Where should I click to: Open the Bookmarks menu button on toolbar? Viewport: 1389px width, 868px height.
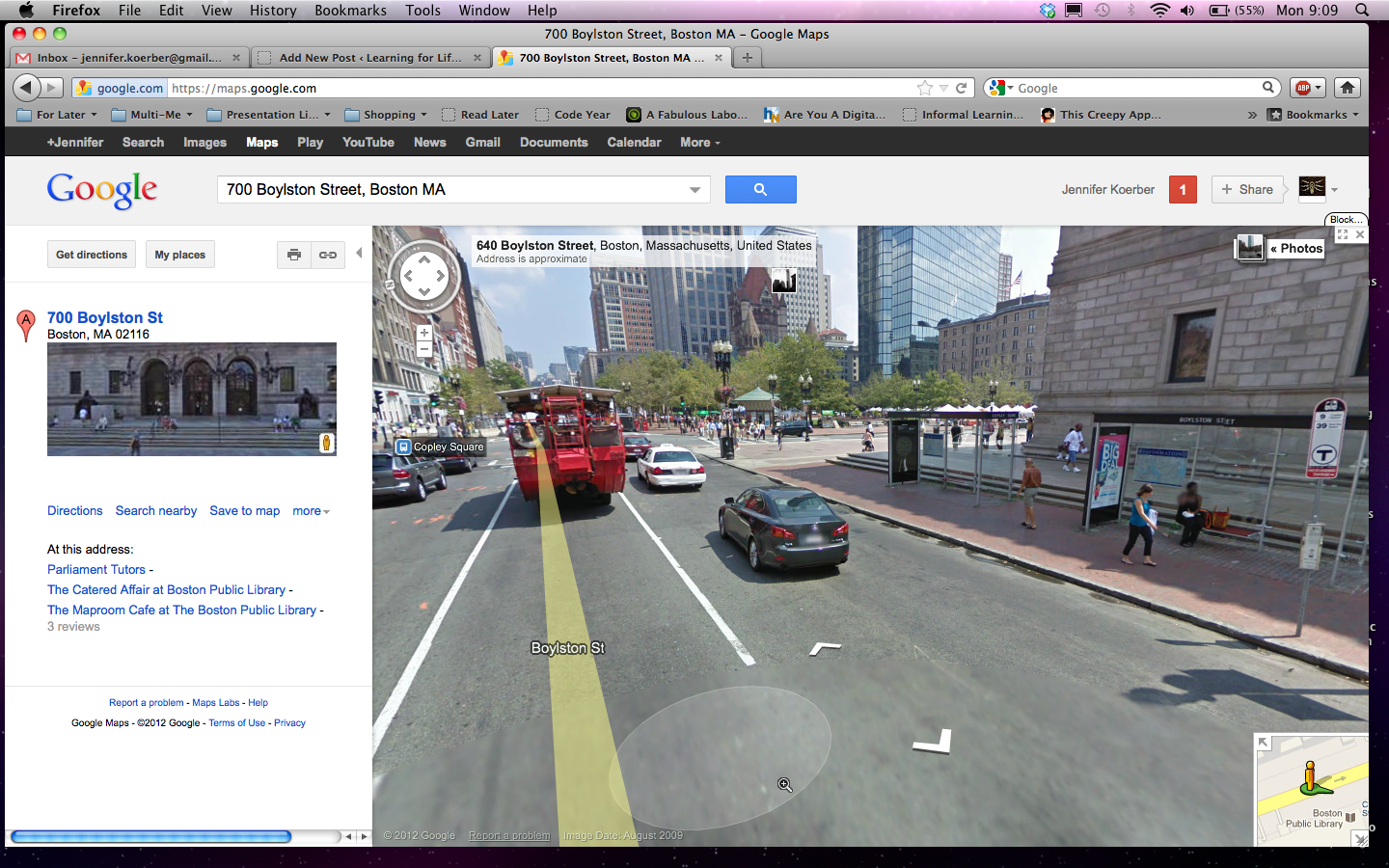pos(1313,114)
